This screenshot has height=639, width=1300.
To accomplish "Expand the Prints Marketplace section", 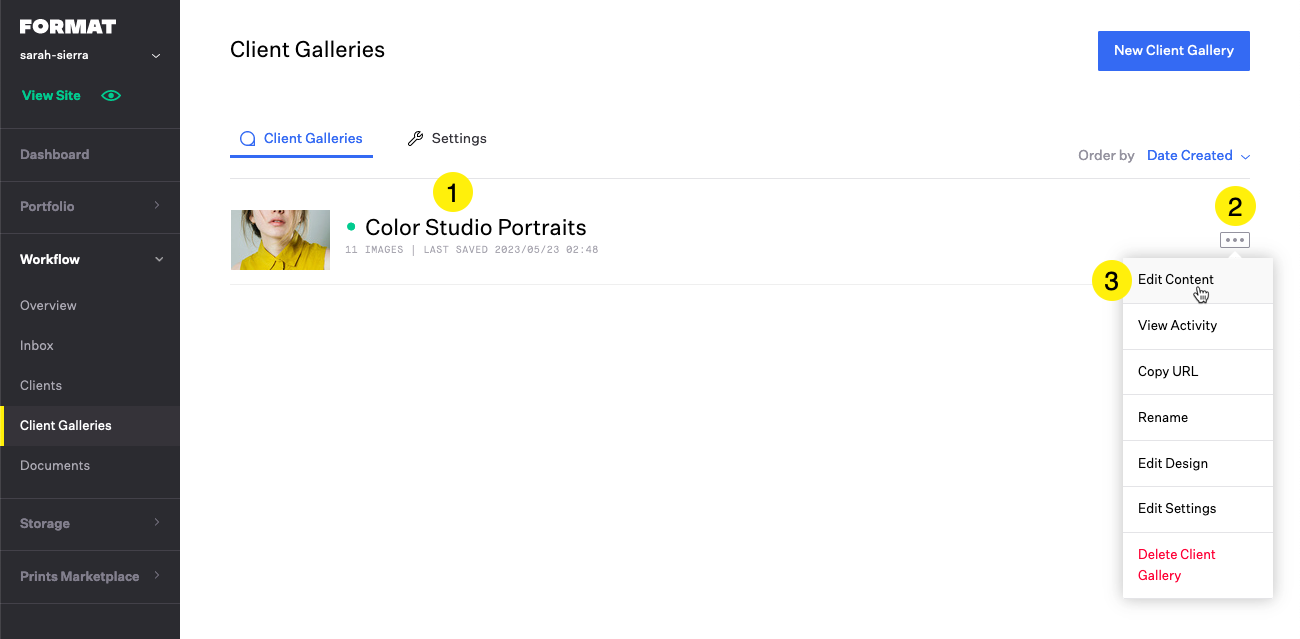I will click(x=90, y=576).
